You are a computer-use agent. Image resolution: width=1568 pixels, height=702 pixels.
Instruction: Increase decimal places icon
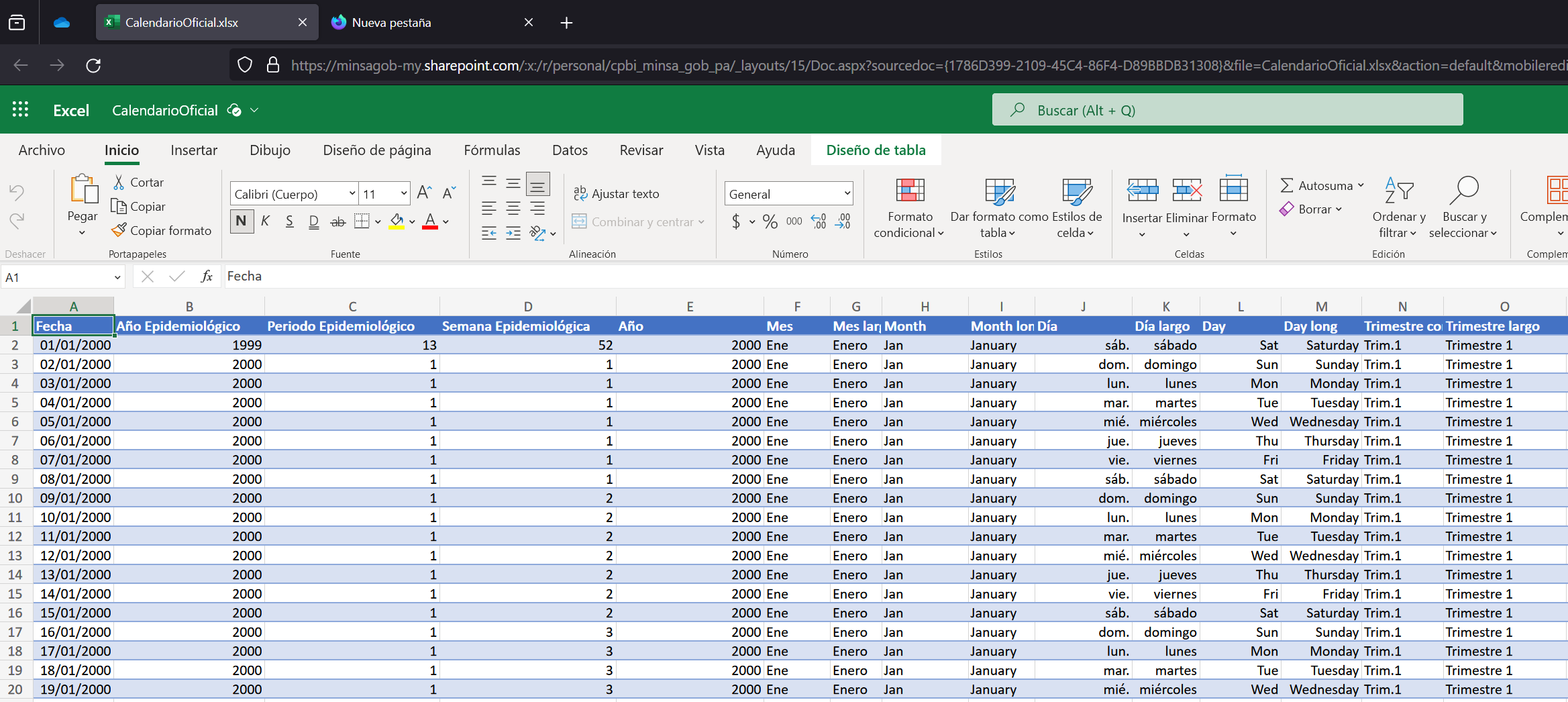(819, 221)
